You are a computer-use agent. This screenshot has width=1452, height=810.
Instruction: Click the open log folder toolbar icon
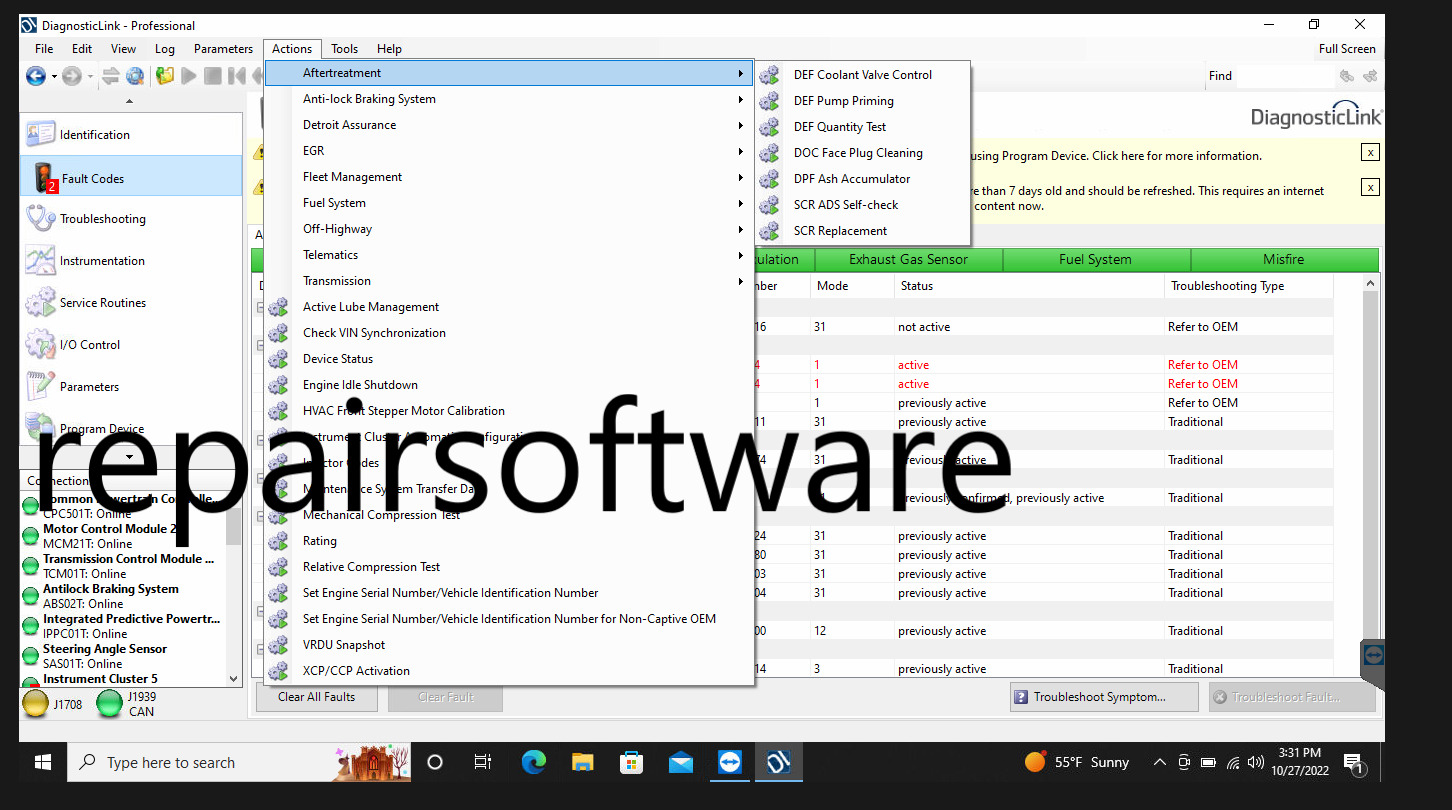pyautogui.click(x=165, y=76)
